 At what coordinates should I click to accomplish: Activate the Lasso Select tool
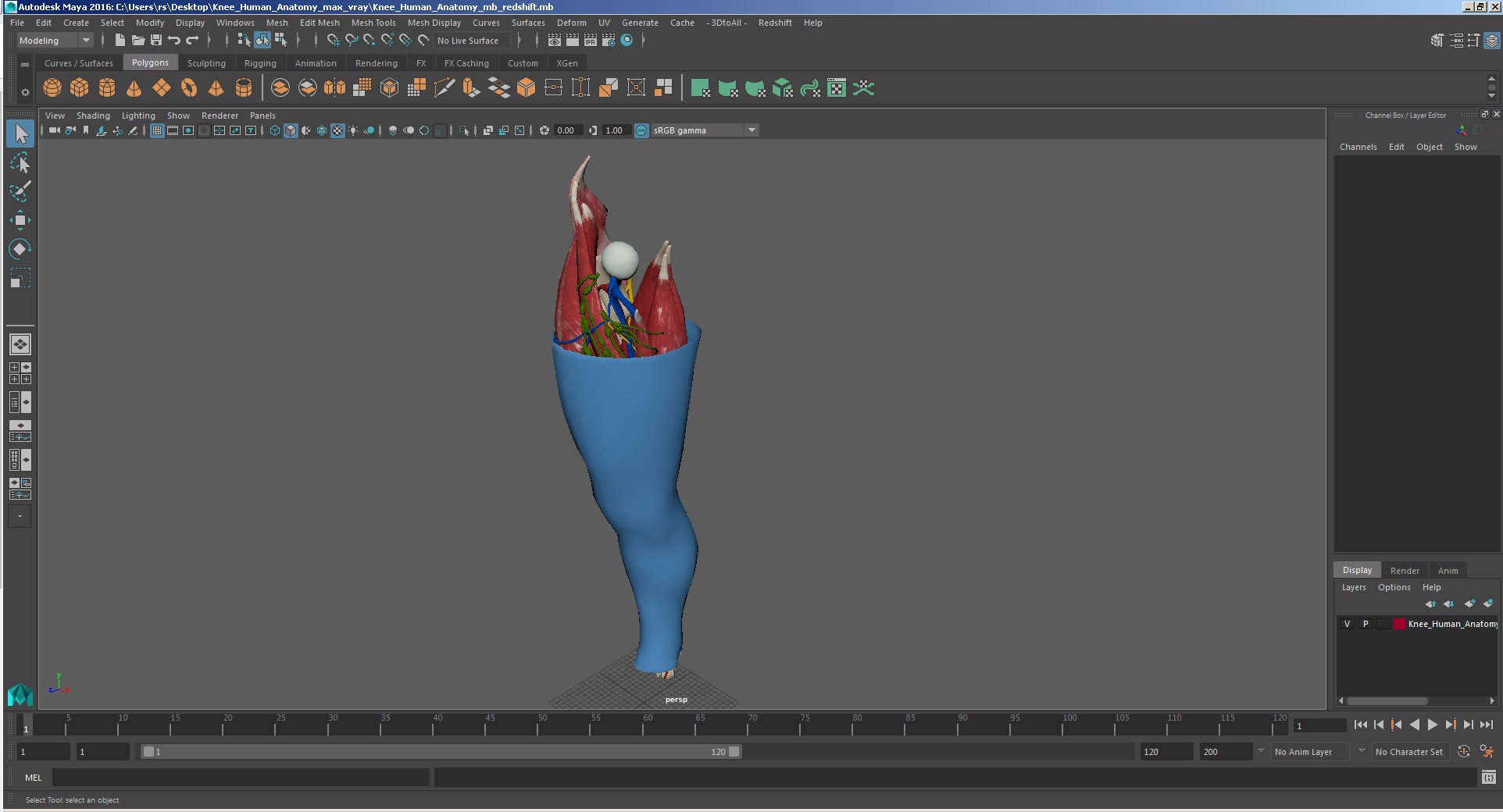pyautogui.click(x=20, y=163)
